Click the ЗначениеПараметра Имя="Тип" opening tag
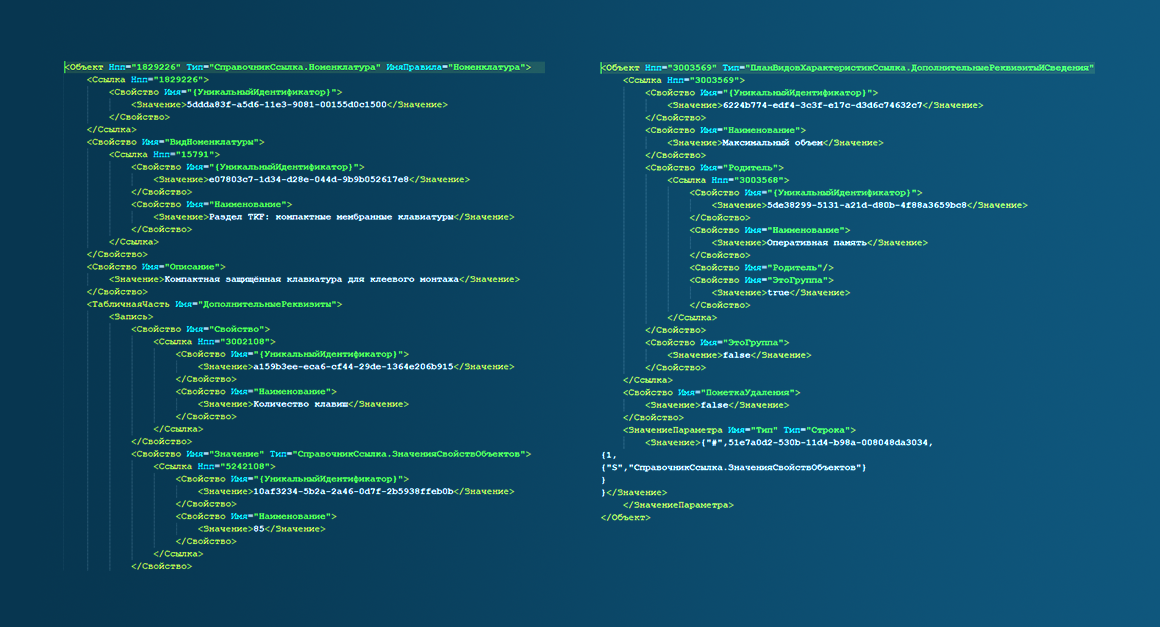 click(739, 430)
